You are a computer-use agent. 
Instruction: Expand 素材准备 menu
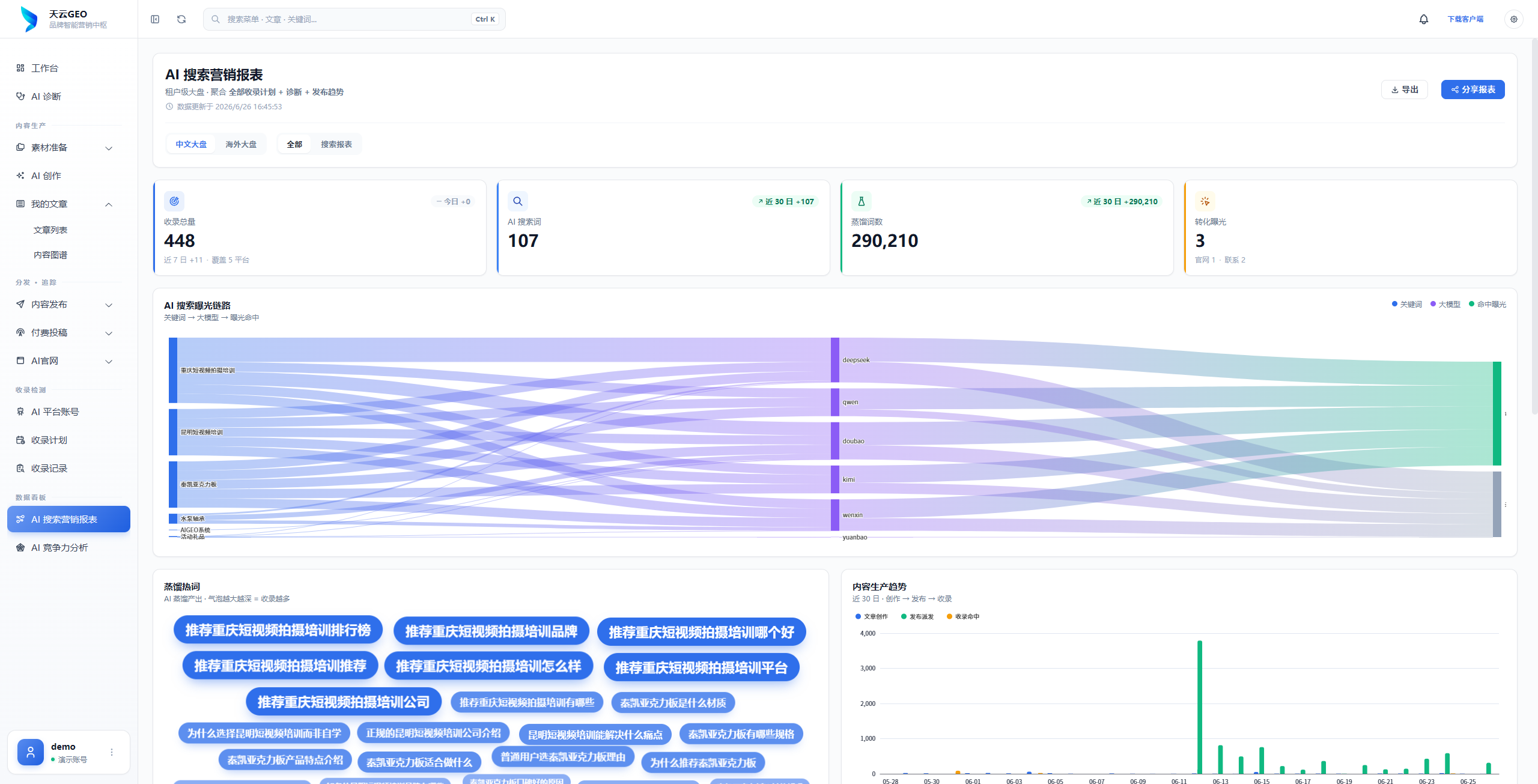pos(68,147)
